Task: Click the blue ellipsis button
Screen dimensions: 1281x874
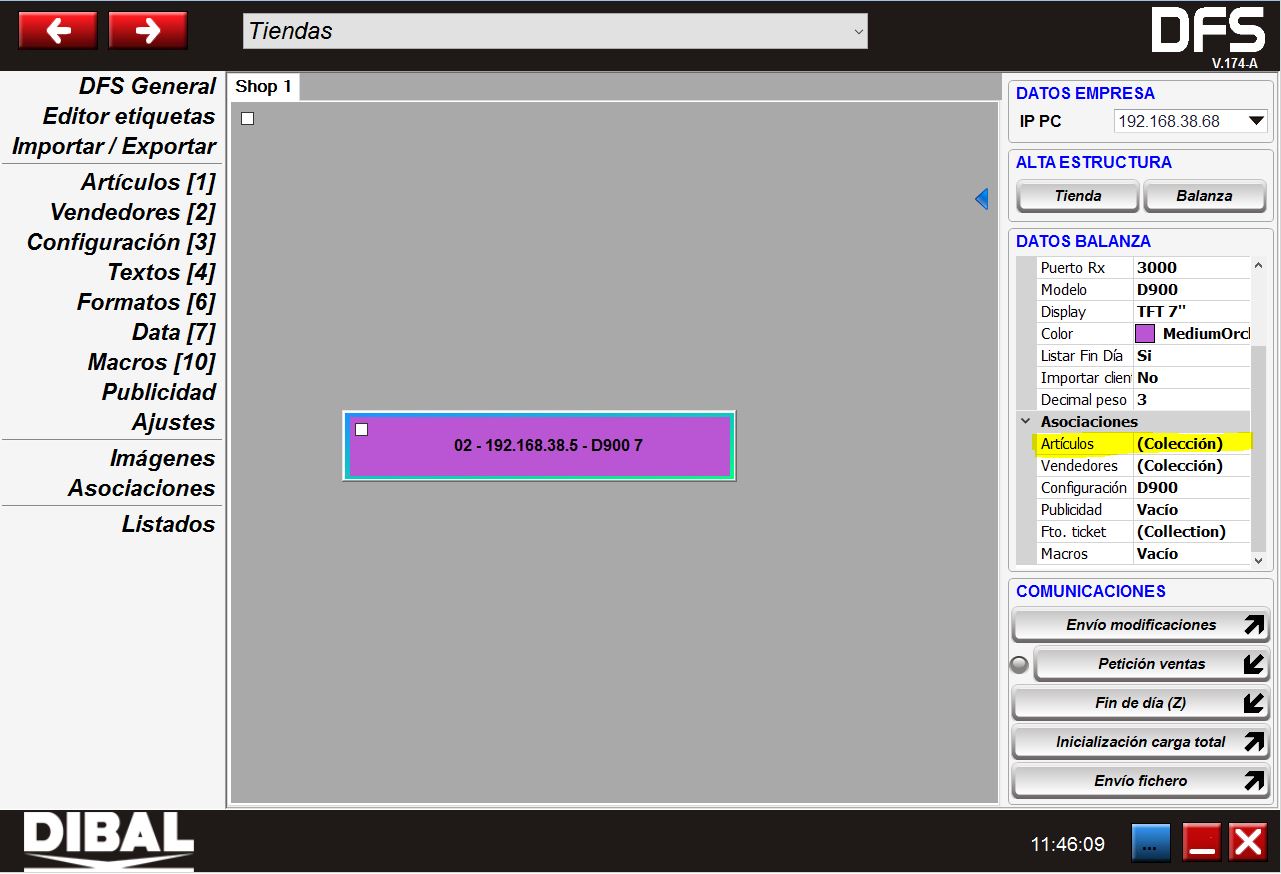Action: coord(1150,843)
